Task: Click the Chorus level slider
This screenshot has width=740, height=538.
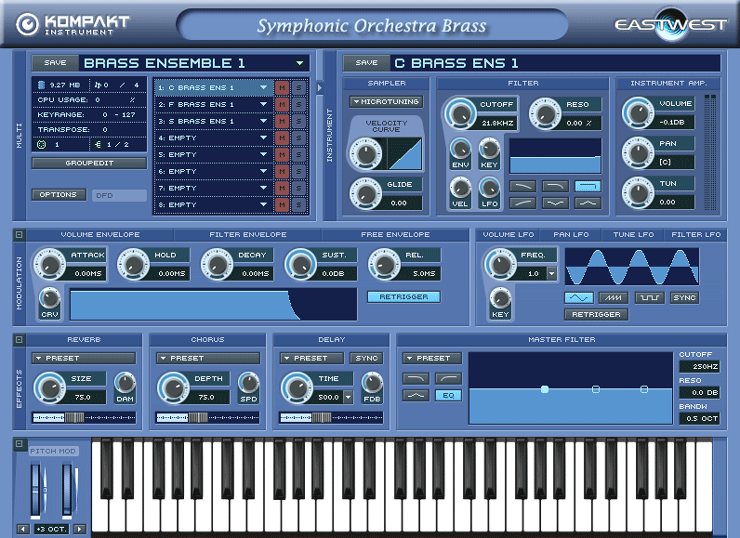Action: tap(208, 417)
